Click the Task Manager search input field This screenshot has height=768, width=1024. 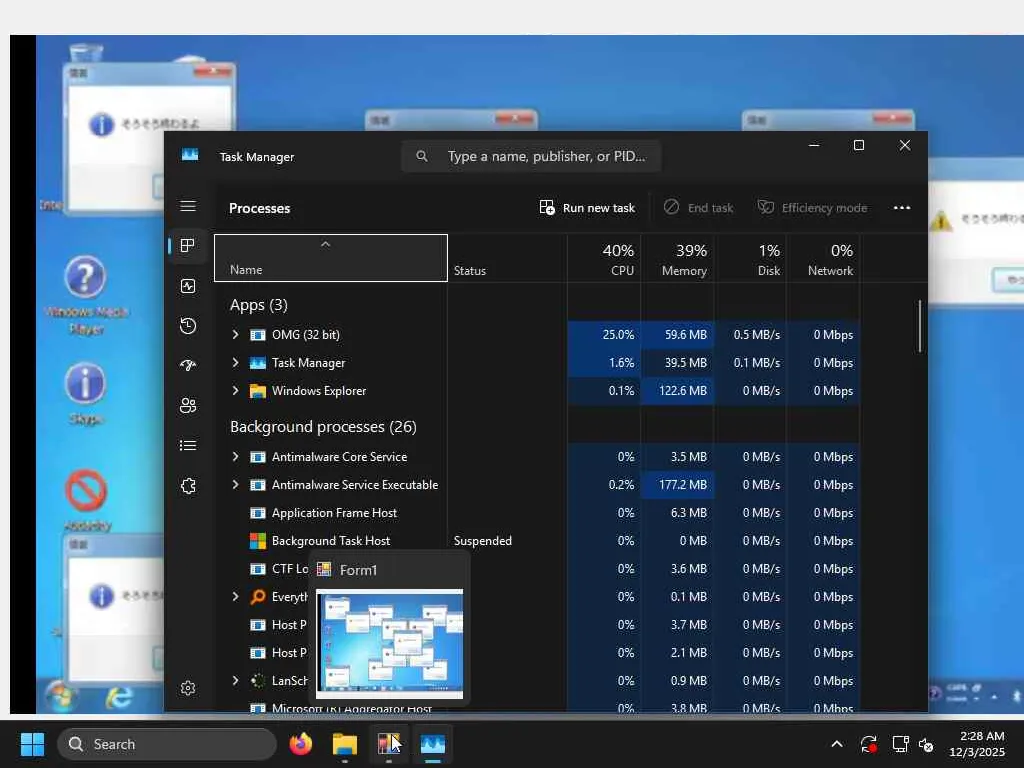tap(531, 157)
